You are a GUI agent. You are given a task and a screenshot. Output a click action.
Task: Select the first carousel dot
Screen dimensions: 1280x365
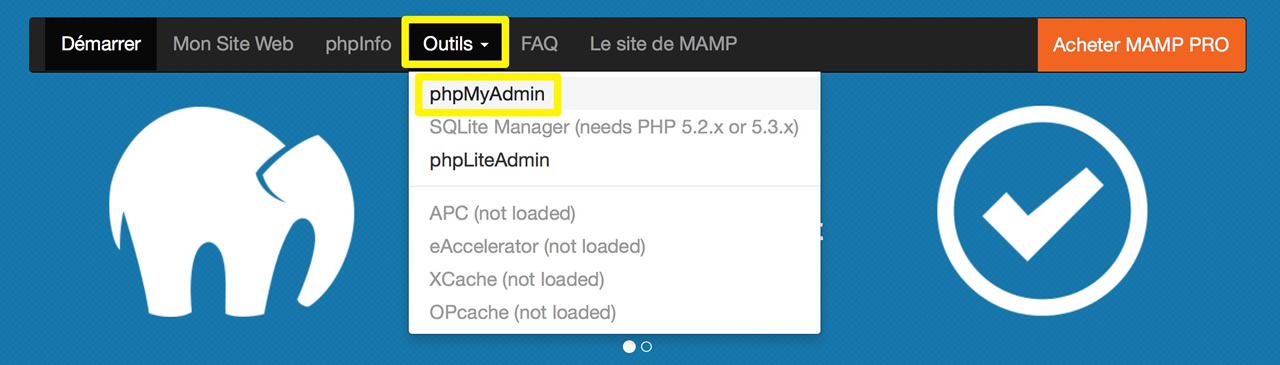tap(629, 346)
